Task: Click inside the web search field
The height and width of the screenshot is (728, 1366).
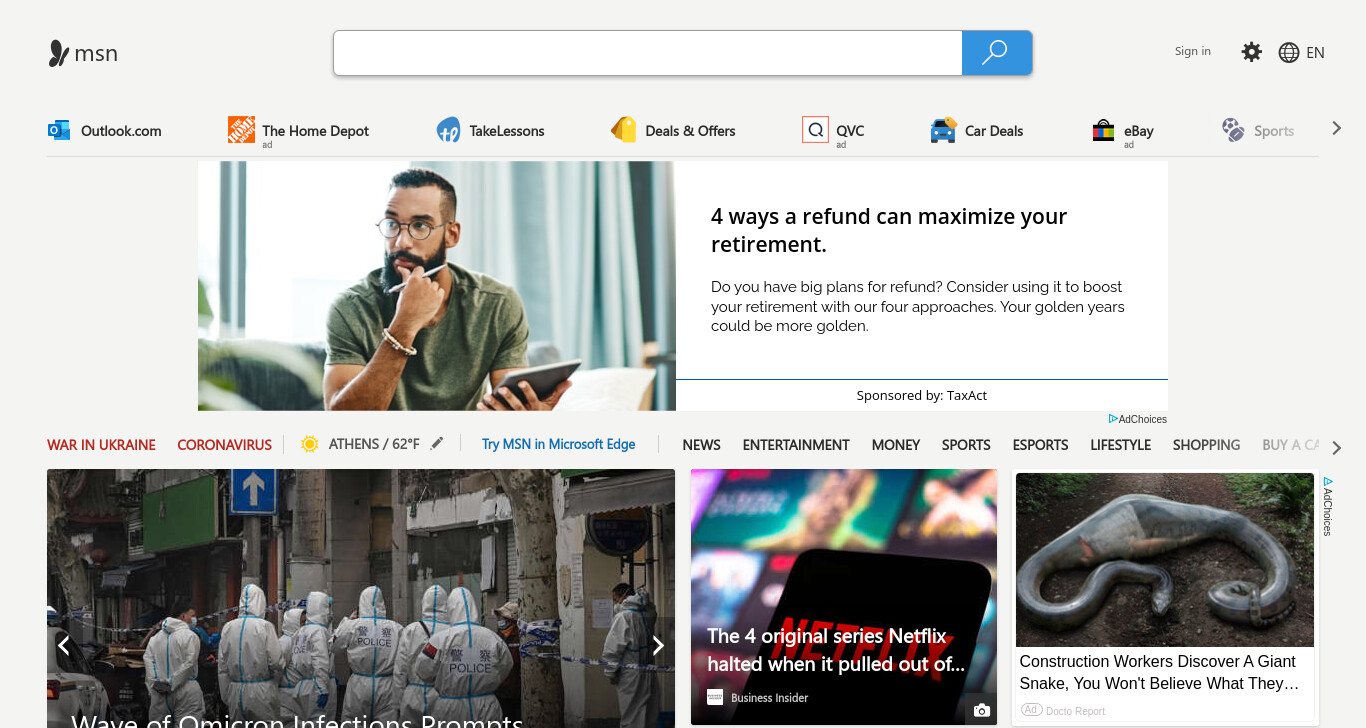Action: click(x=648, y=53)
